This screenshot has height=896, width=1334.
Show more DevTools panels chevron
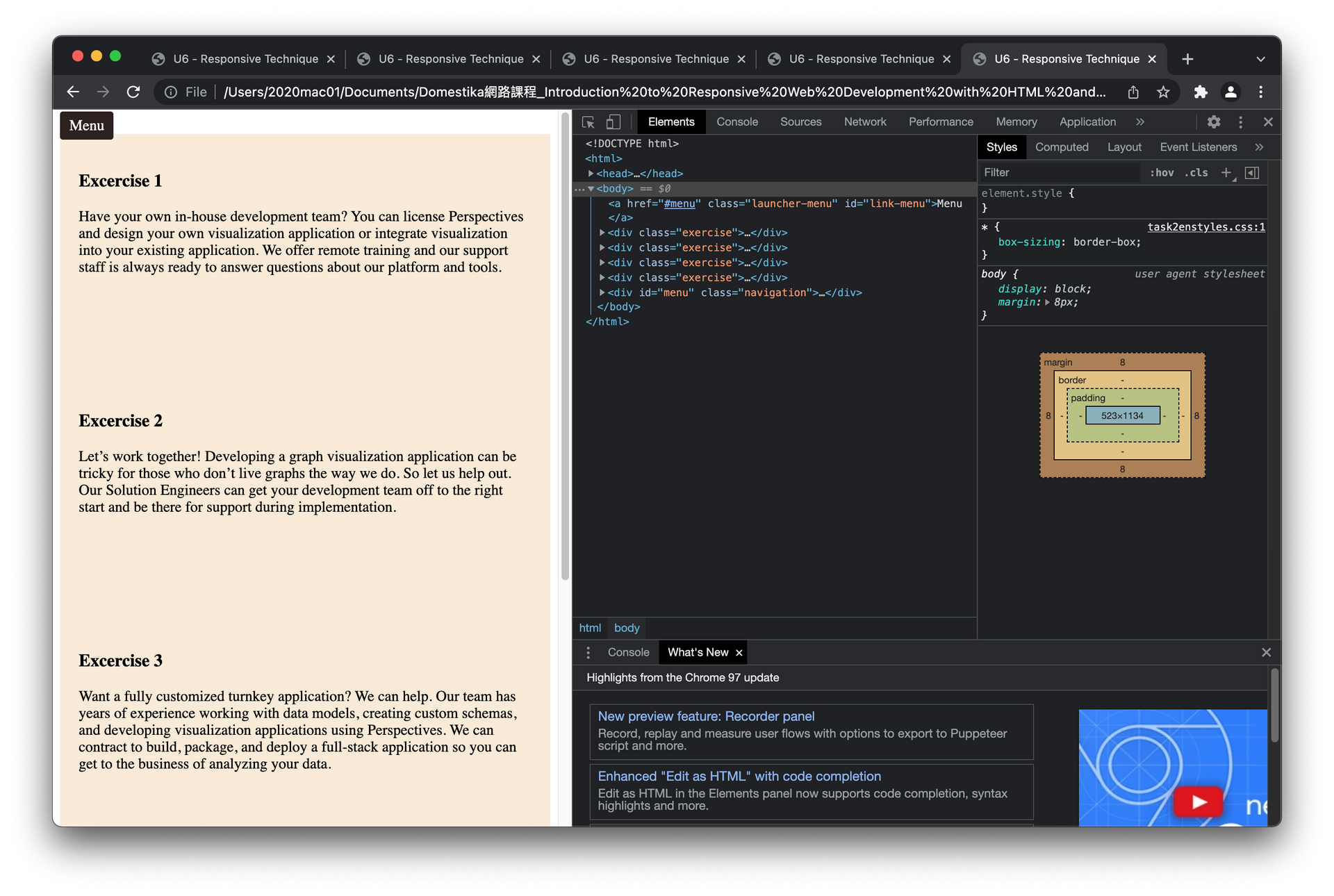coord(1140,122)
